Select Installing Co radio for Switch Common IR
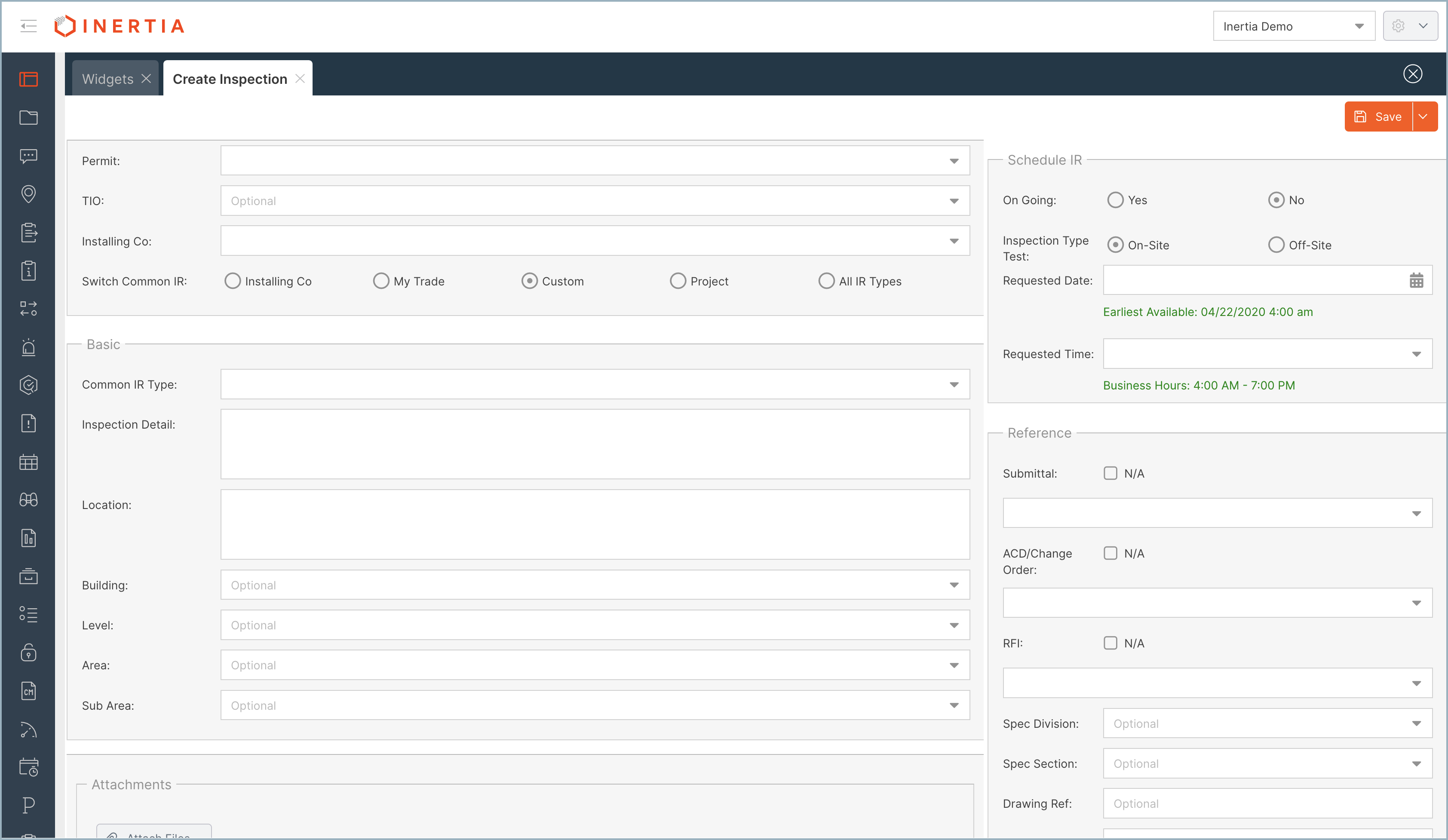The image size is (1448, 840). tap(232, 281)
